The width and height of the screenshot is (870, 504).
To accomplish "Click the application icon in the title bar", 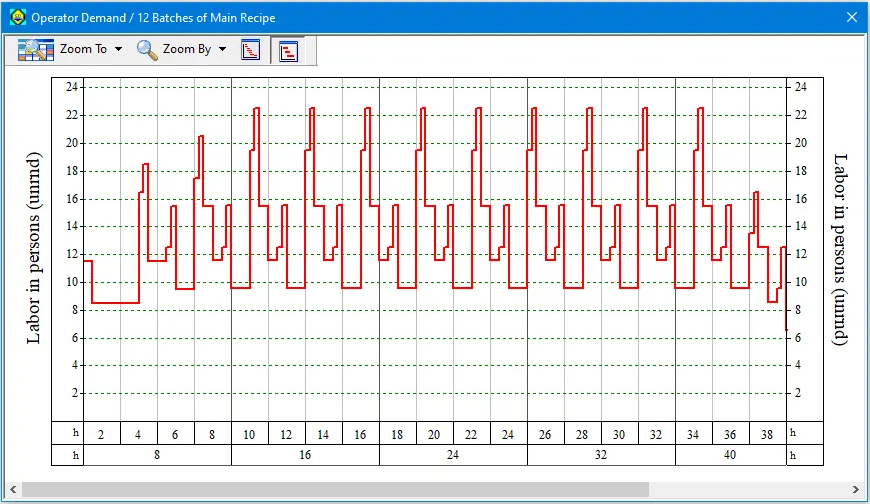I will point(17,17).
